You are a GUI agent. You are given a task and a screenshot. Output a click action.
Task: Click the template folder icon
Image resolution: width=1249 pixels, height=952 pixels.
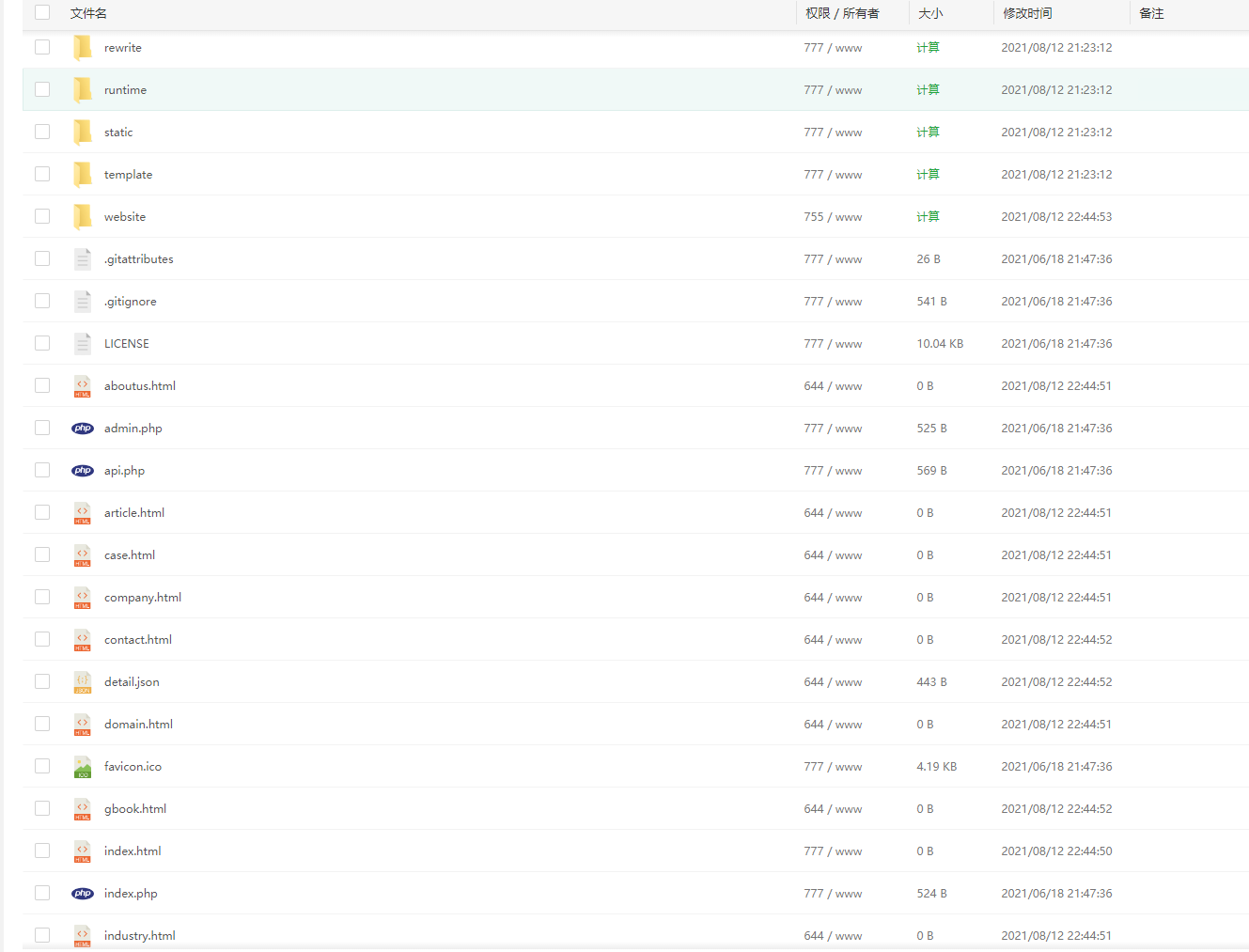click(x=83, y=174)
